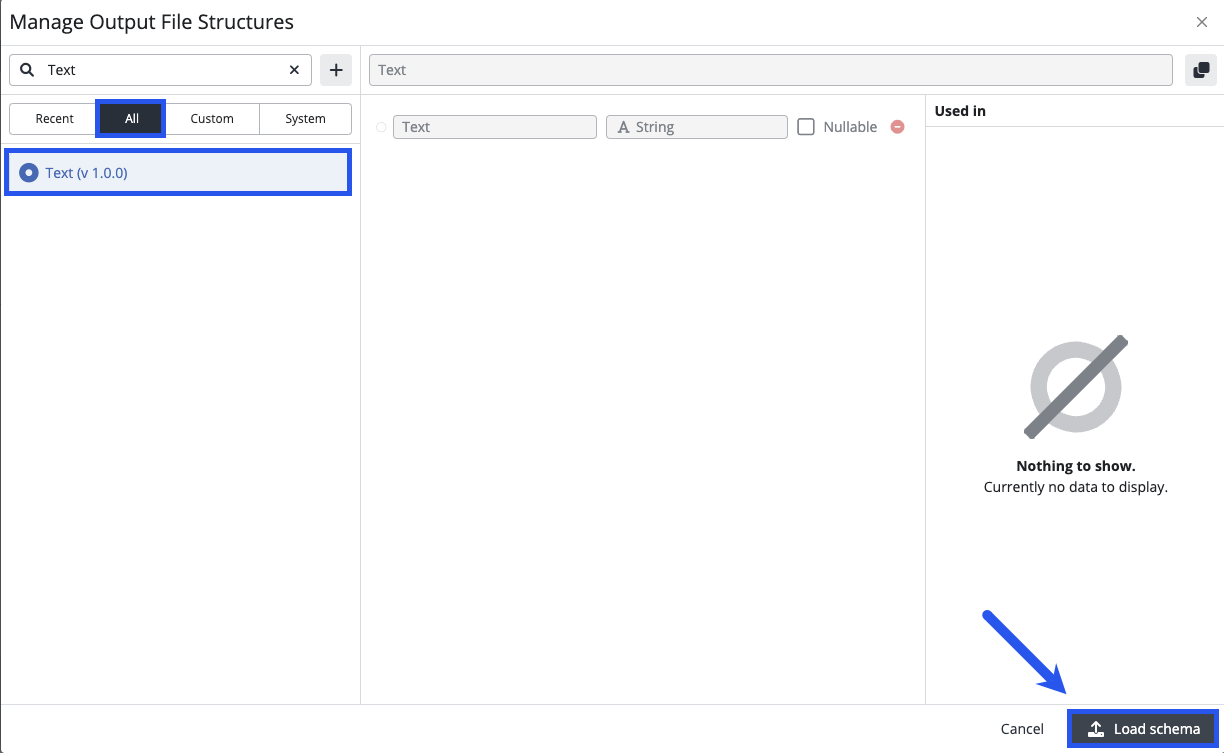Screen dimensions: 1224x753
Task: Clear the search field with X icon
Action: click(294, 70)
